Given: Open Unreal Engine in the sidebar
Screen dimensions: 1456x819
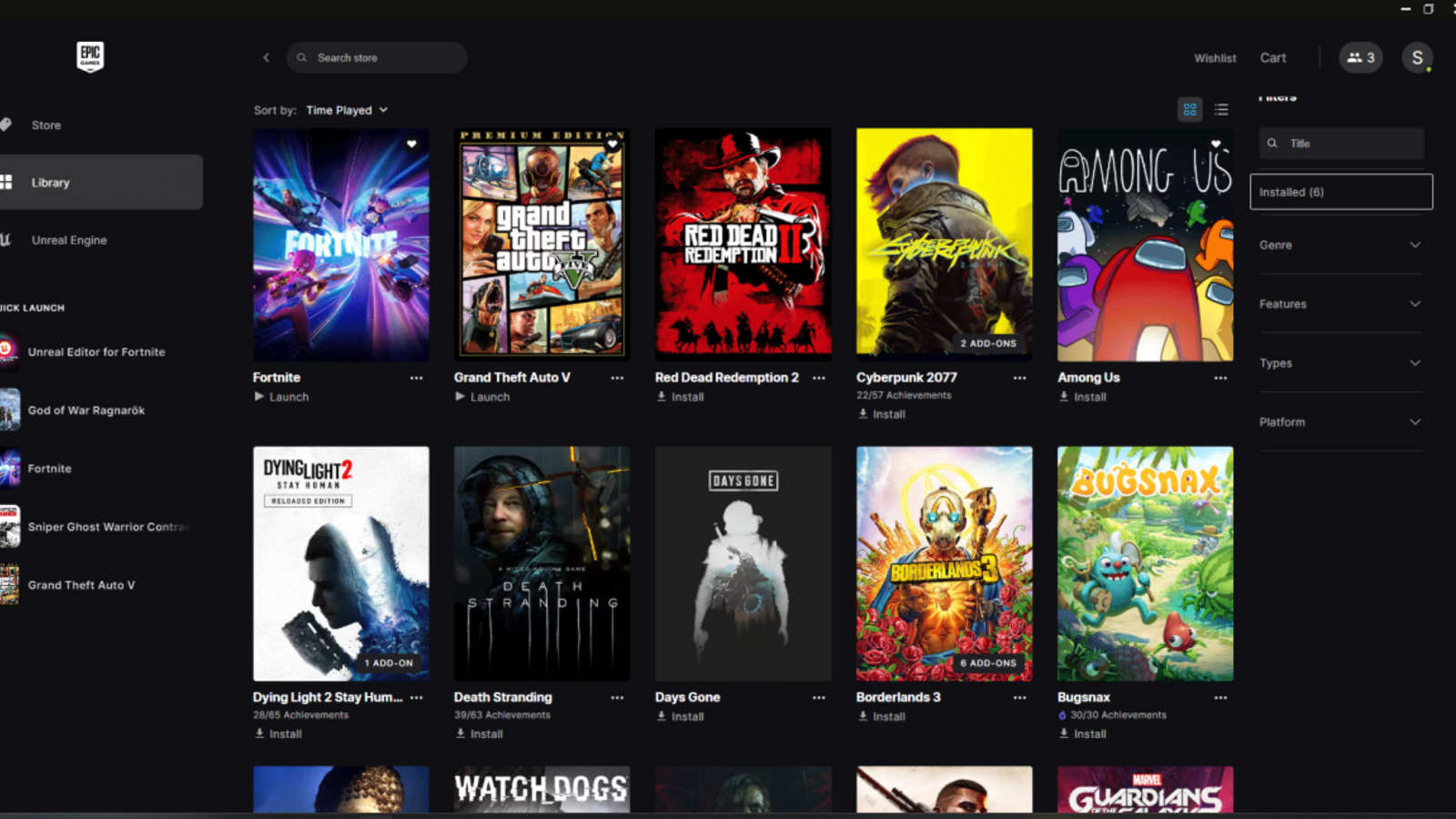Looking at the screenshot, I should click(69, 240).
